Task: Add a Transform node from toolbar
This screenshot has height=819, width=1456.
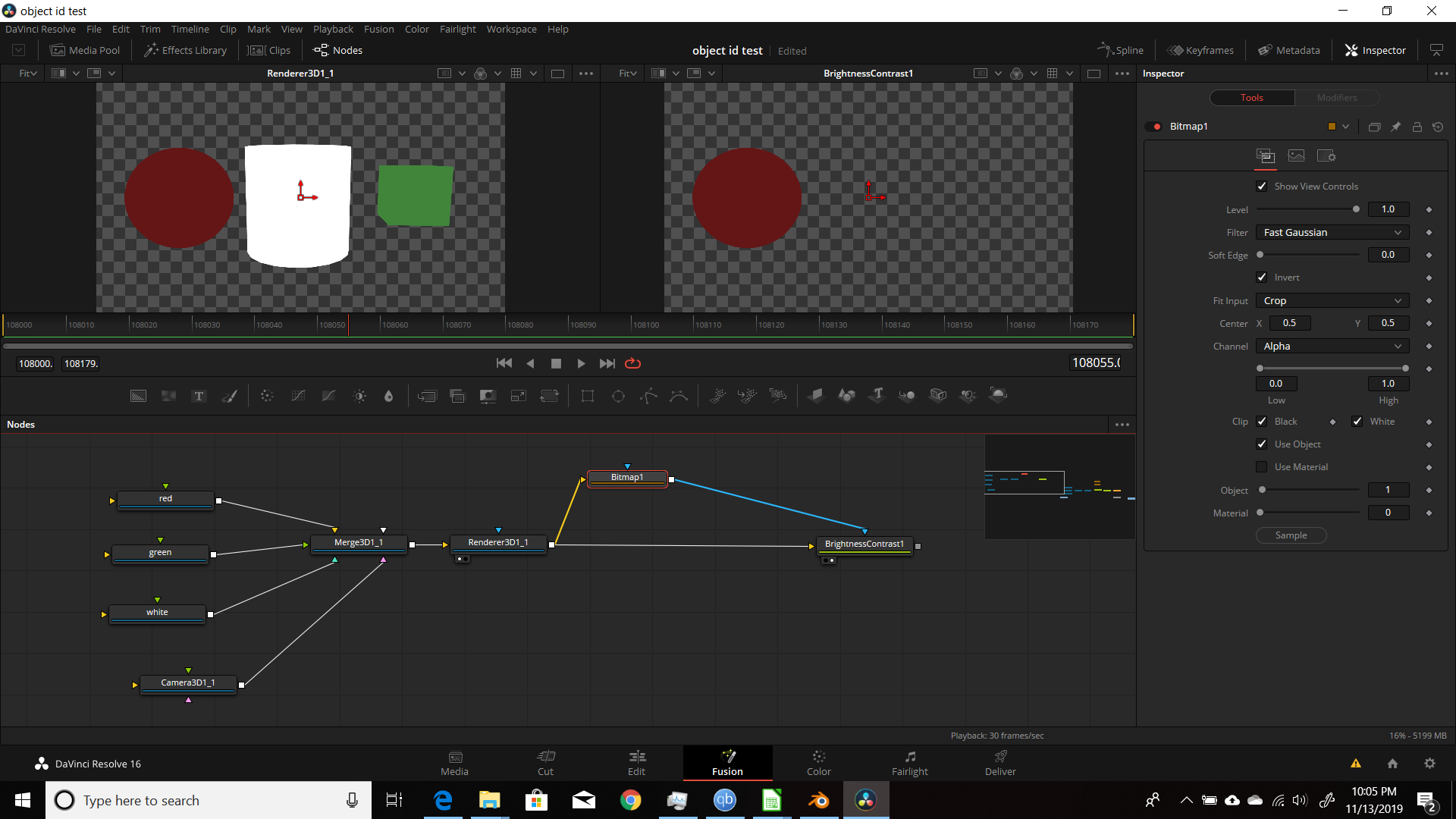Action: coord(549,396)
